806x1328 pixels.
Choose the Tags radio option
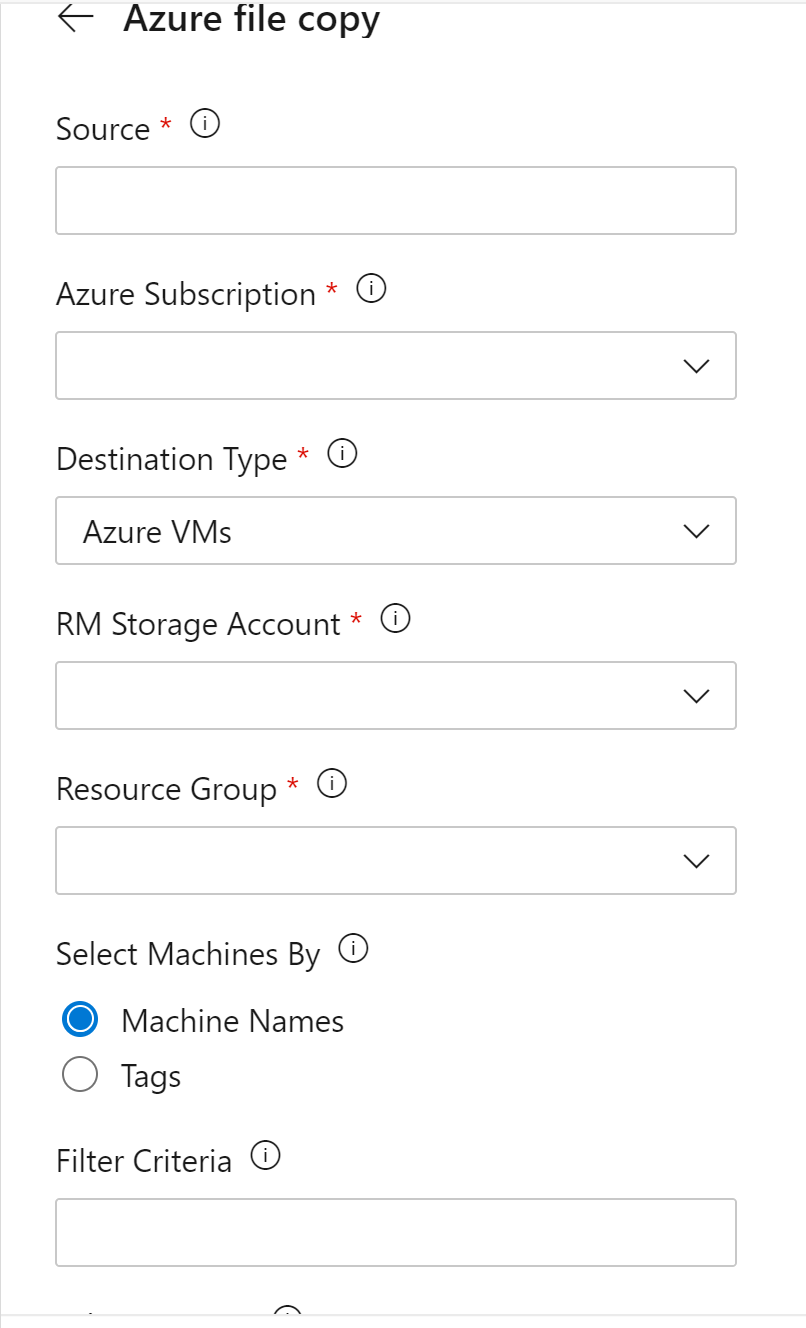80,1075
